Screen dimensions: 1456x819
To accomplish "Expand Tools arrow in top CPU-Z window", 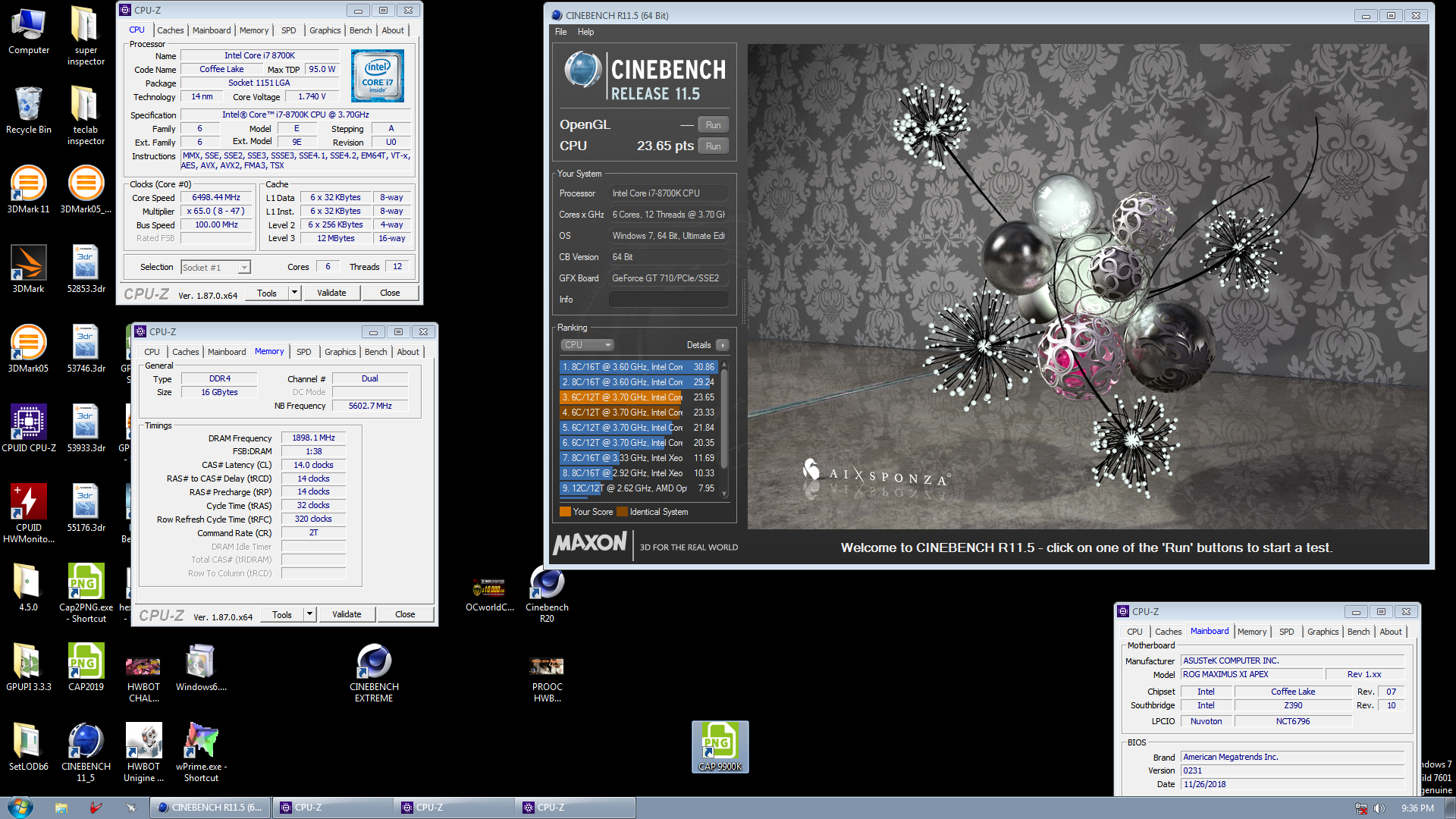I will pyautogui.click(x=294, y=293).
